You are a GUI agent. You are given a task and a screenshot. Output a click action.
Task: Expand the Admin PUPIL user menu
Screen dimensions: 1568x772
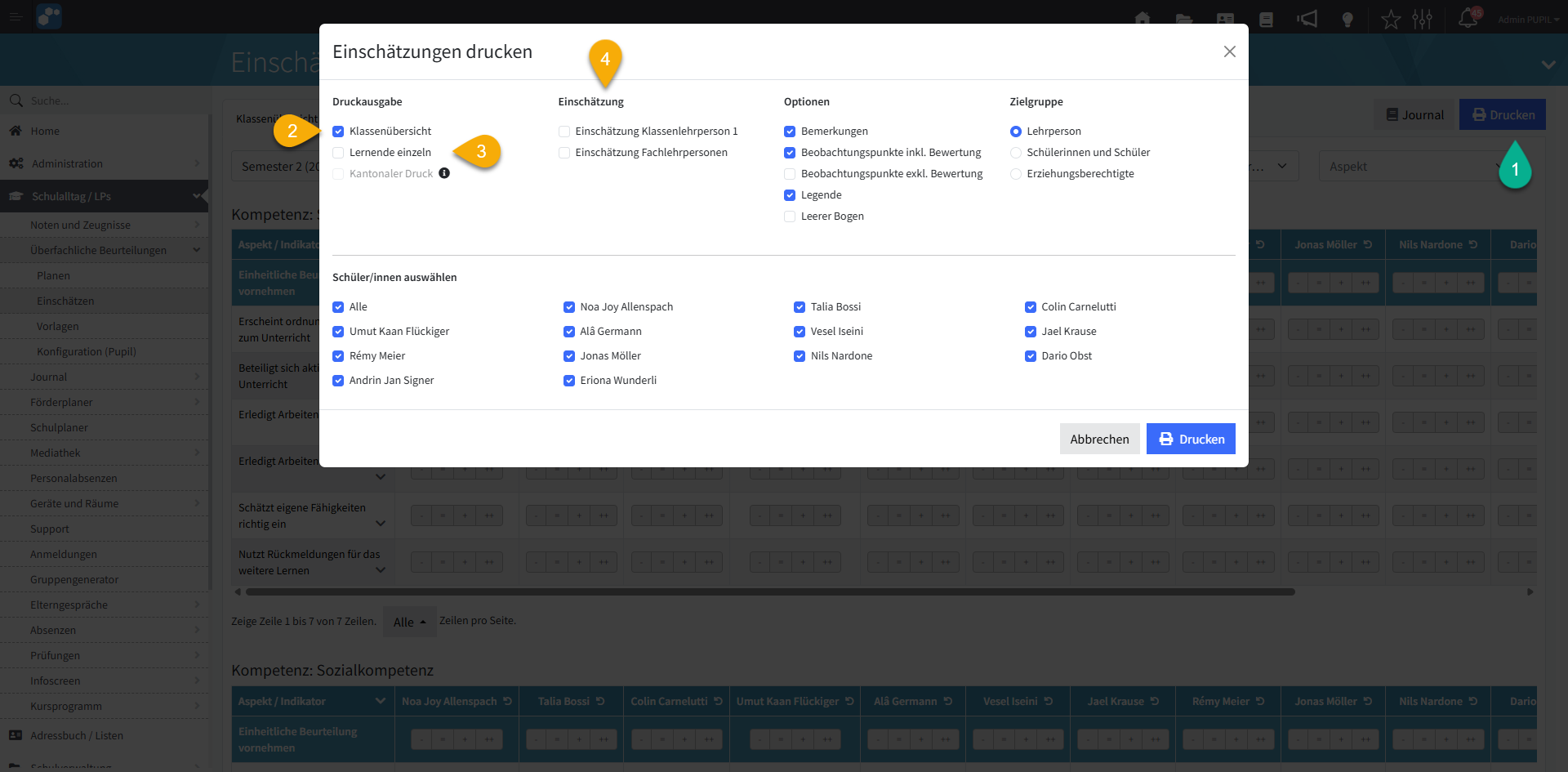tap(1528, 19)
